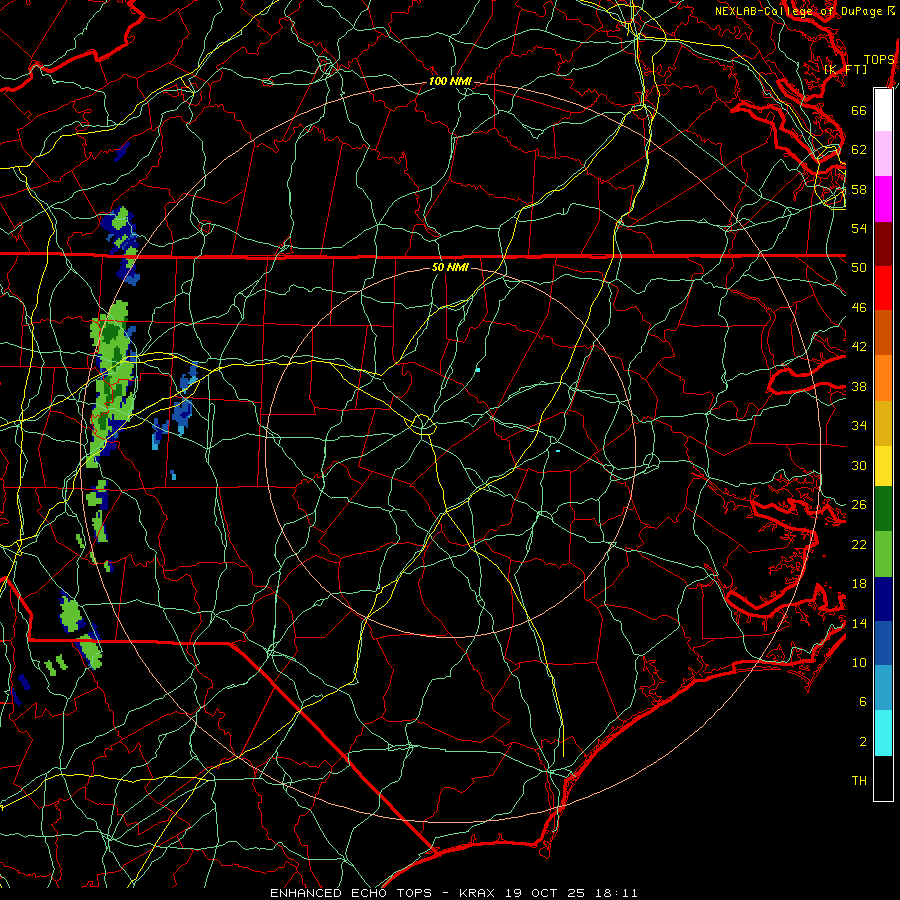900x900 pixels.
Task: Click the "66" legend value
Action: coord(859,110)
